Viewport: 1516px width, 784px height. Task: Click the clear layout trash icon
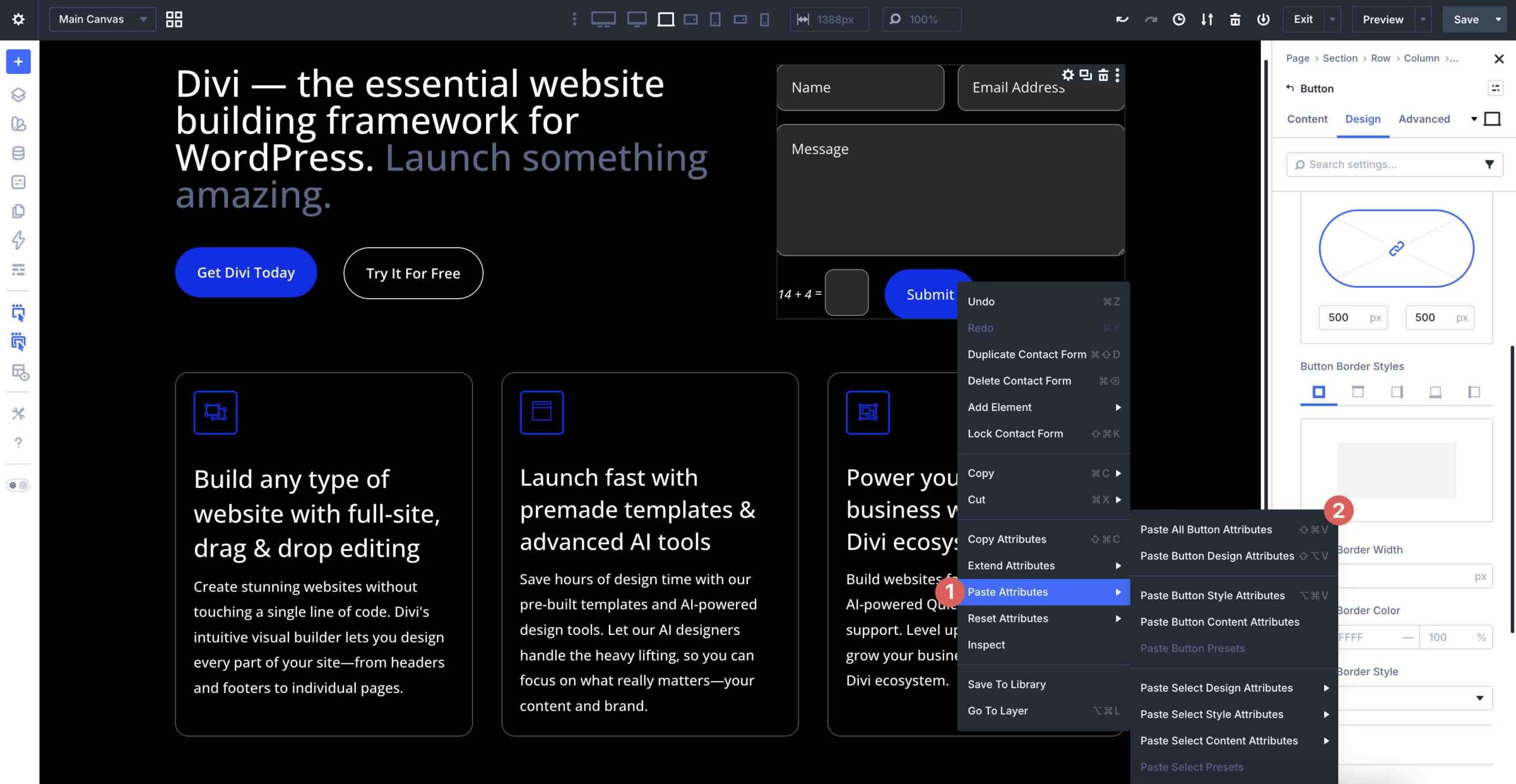point(1235,20)
